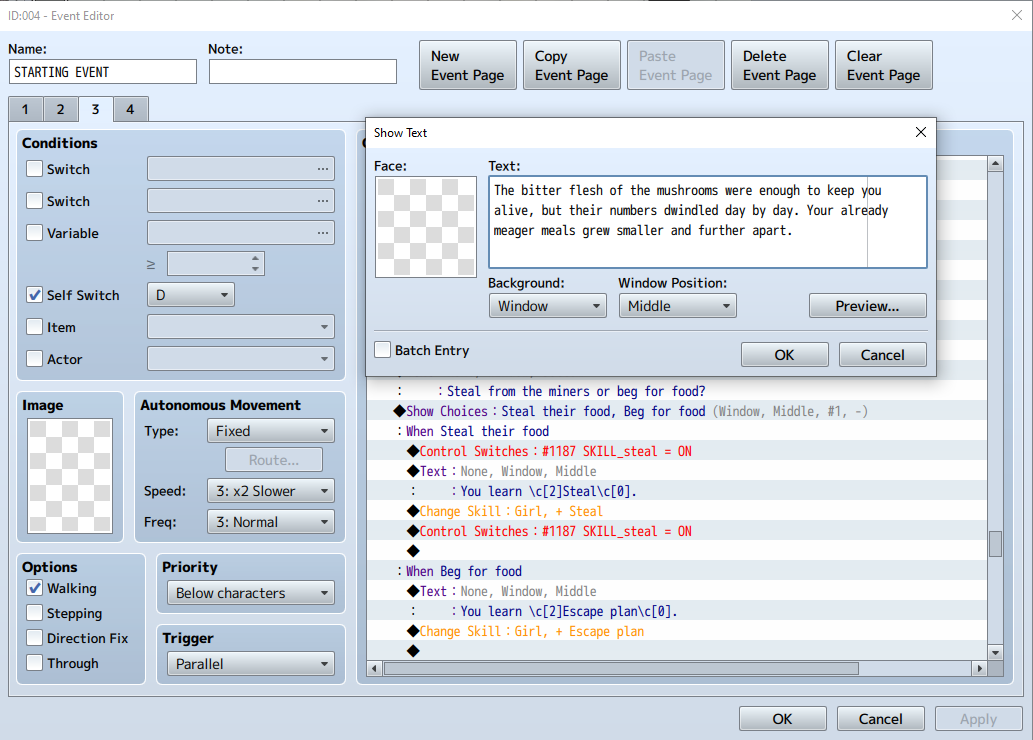Screen dimensions: 1033x740
Task: Close the Show Text dialog
Action: click(x=920, y=132)
